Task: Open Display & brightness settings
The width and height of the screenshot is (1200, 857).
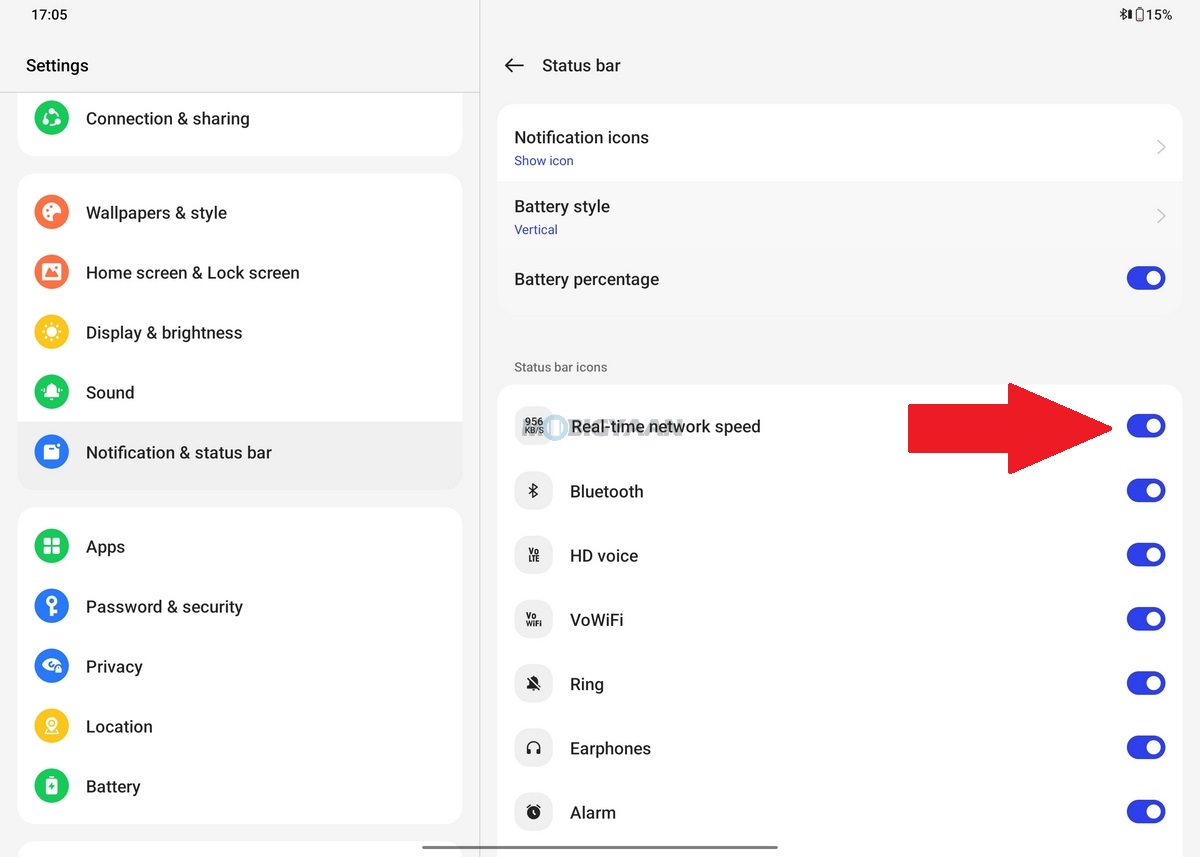Action: 164,333
